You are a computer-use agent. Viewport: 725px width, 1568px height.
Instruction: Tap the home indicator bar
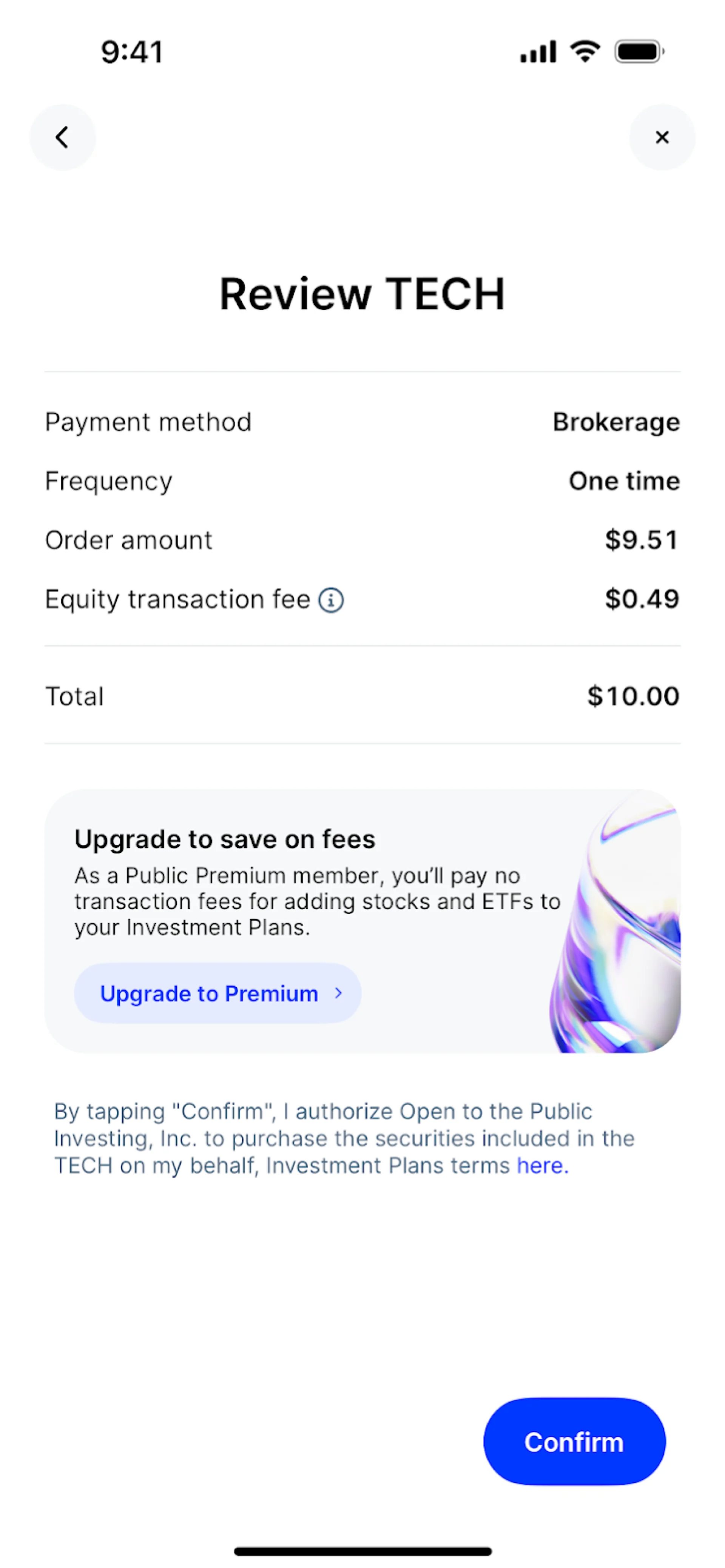(x=362, y=1551)
